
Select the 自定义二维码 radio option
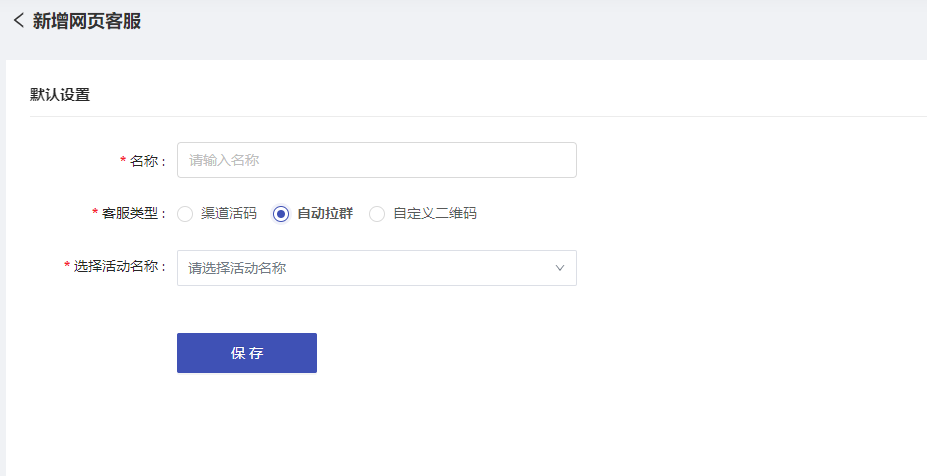[377, 214]
